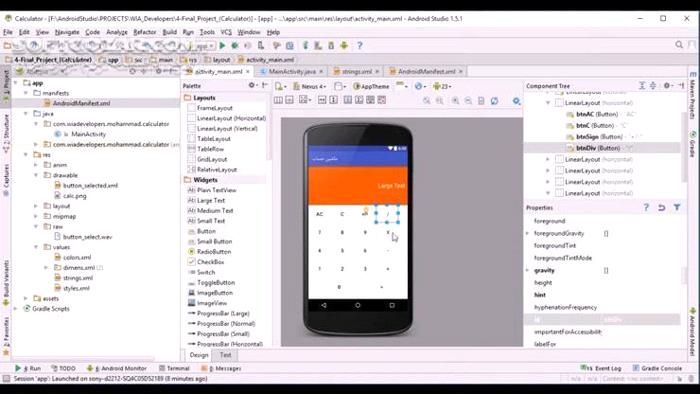The height and width of the screenshot is (394, 700).
Task: Click the Properties panel undo arrow icon
Action: 662,207
